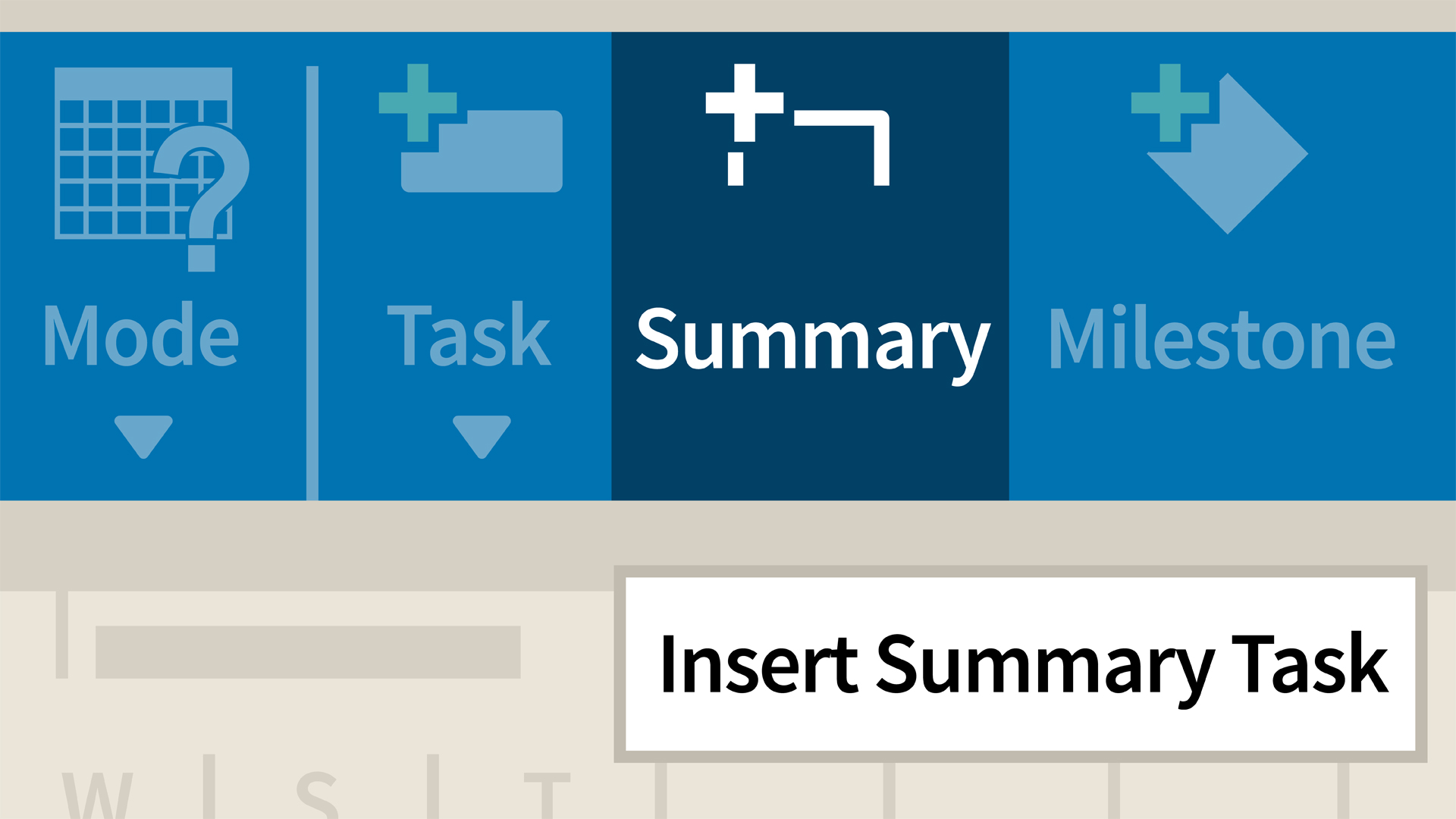The width and height of the screenshot is (1456, 819).
Task: Expand the Task dropdown arrow
Action: click(x=482, y=436)
